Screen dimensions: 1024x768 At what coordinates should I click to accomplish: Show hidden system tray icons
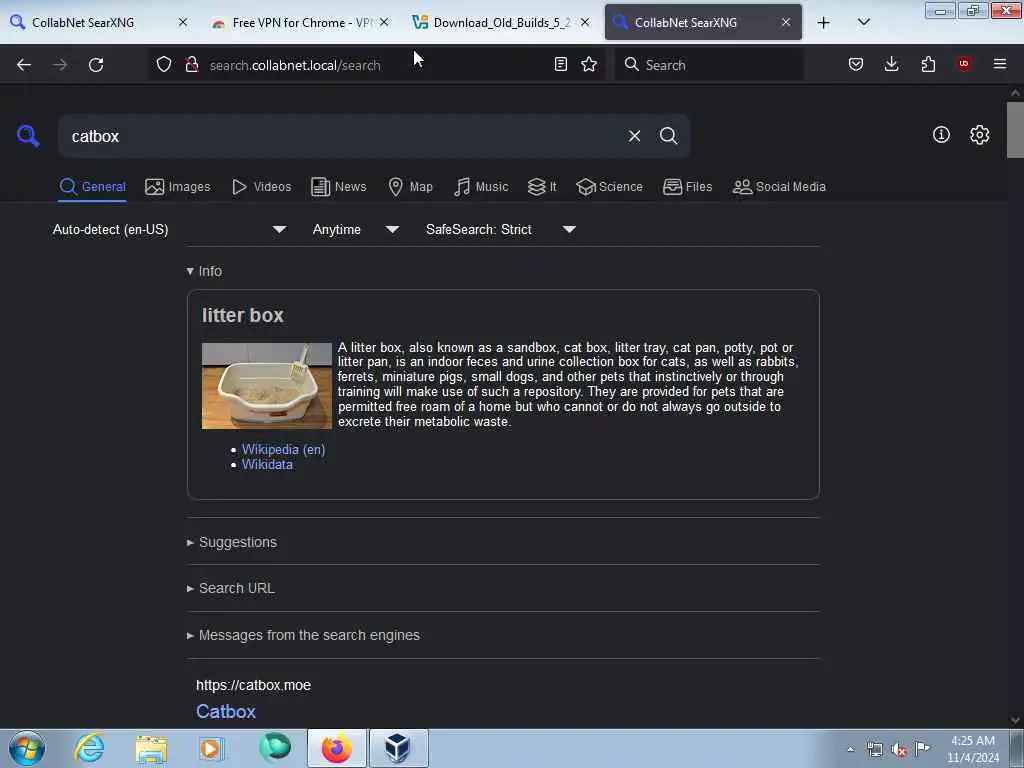pos(850,749)
